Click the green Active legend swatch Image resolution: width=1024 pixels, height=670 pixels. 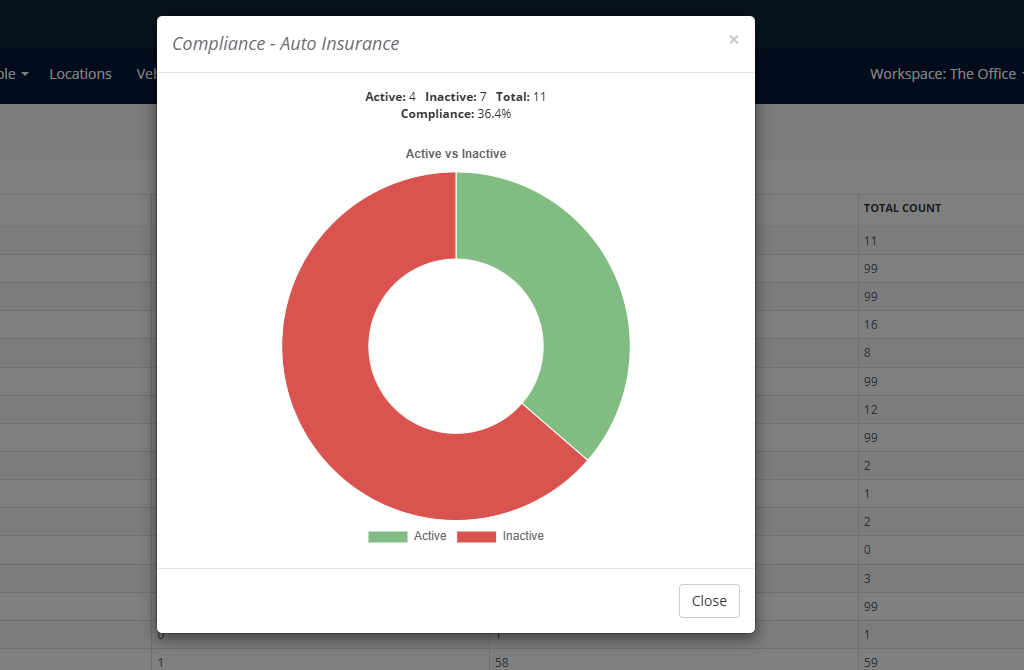point(388,537)
